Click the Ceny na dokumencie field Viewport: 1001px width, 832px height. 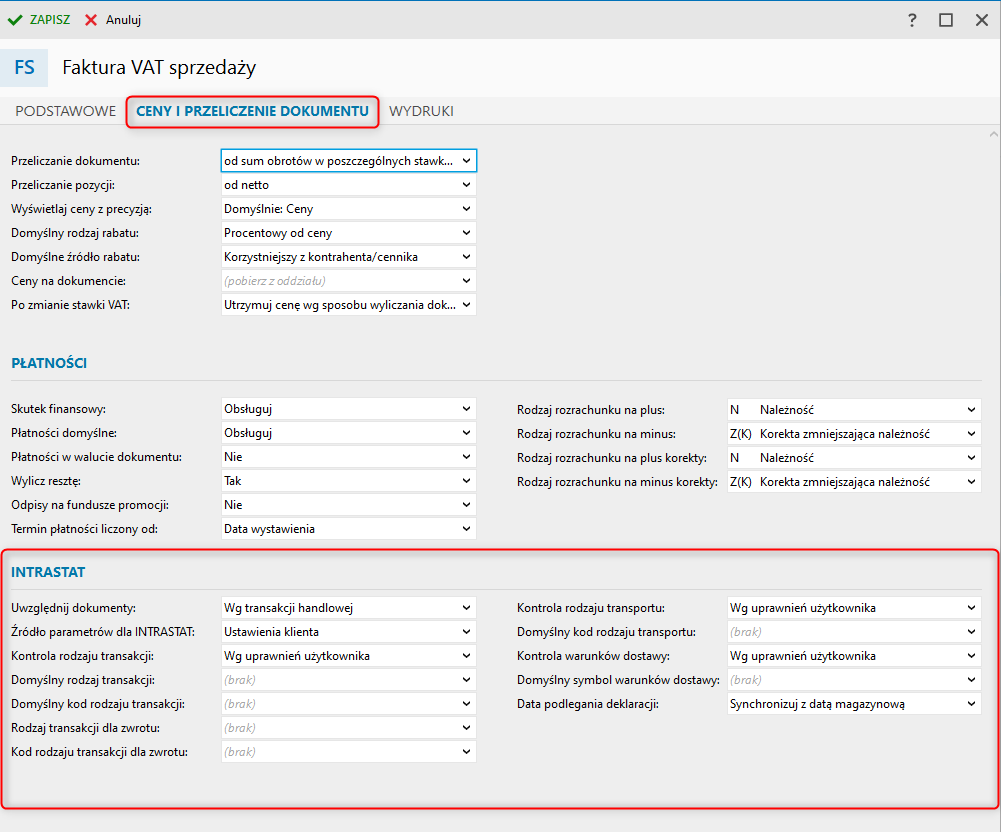[x=340, y=281]
